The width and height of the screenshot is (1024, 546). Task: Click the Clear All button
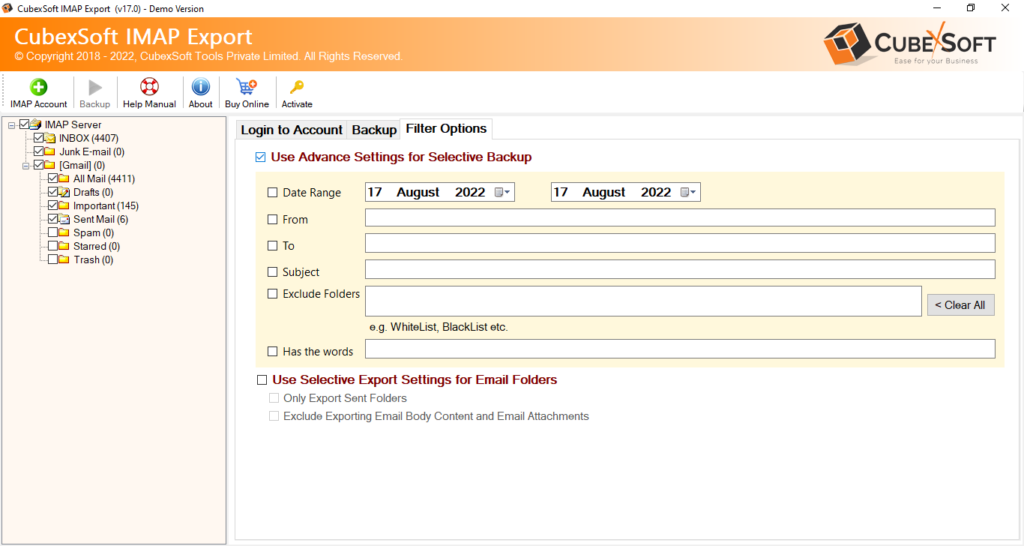(961, 305)
